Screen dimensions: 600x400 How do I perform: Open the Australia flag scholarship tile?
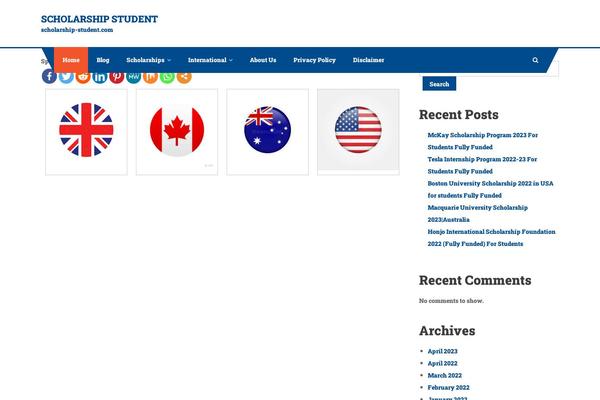[267, 132]
